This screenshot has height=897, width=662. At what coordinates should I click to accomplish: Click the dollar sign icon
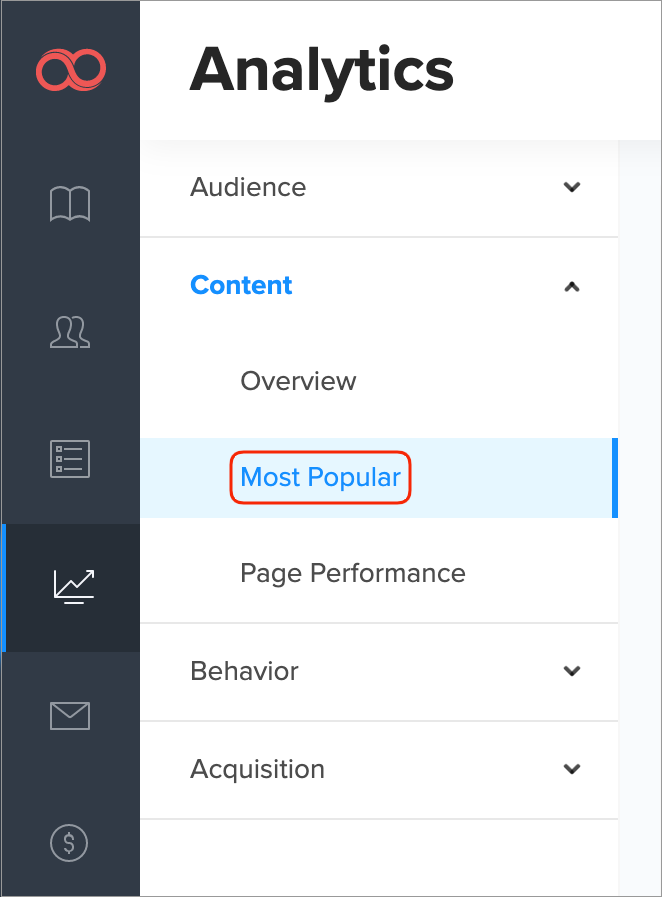tap(70, 843)
